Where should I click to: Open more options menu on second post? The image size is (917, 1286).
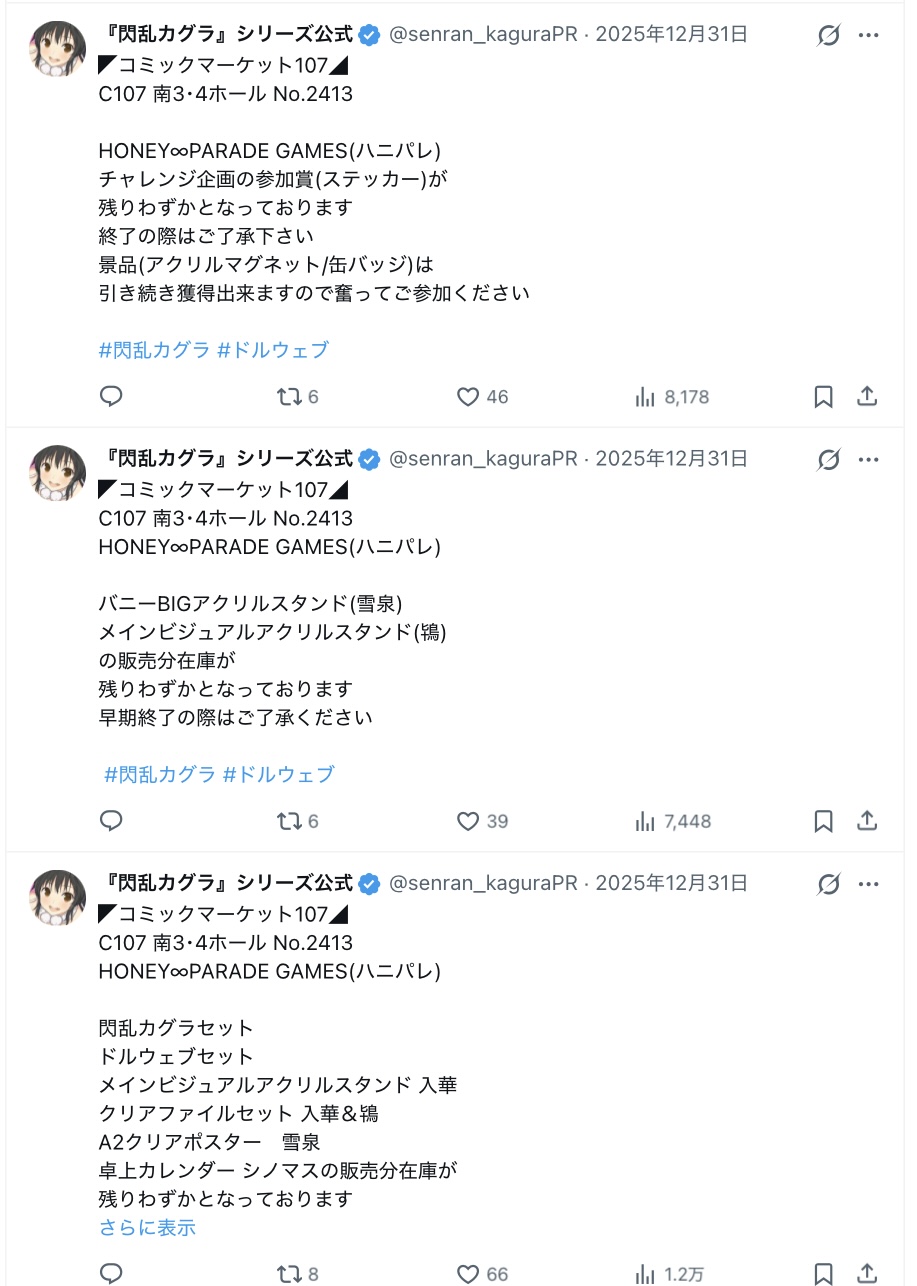point(868,460)
